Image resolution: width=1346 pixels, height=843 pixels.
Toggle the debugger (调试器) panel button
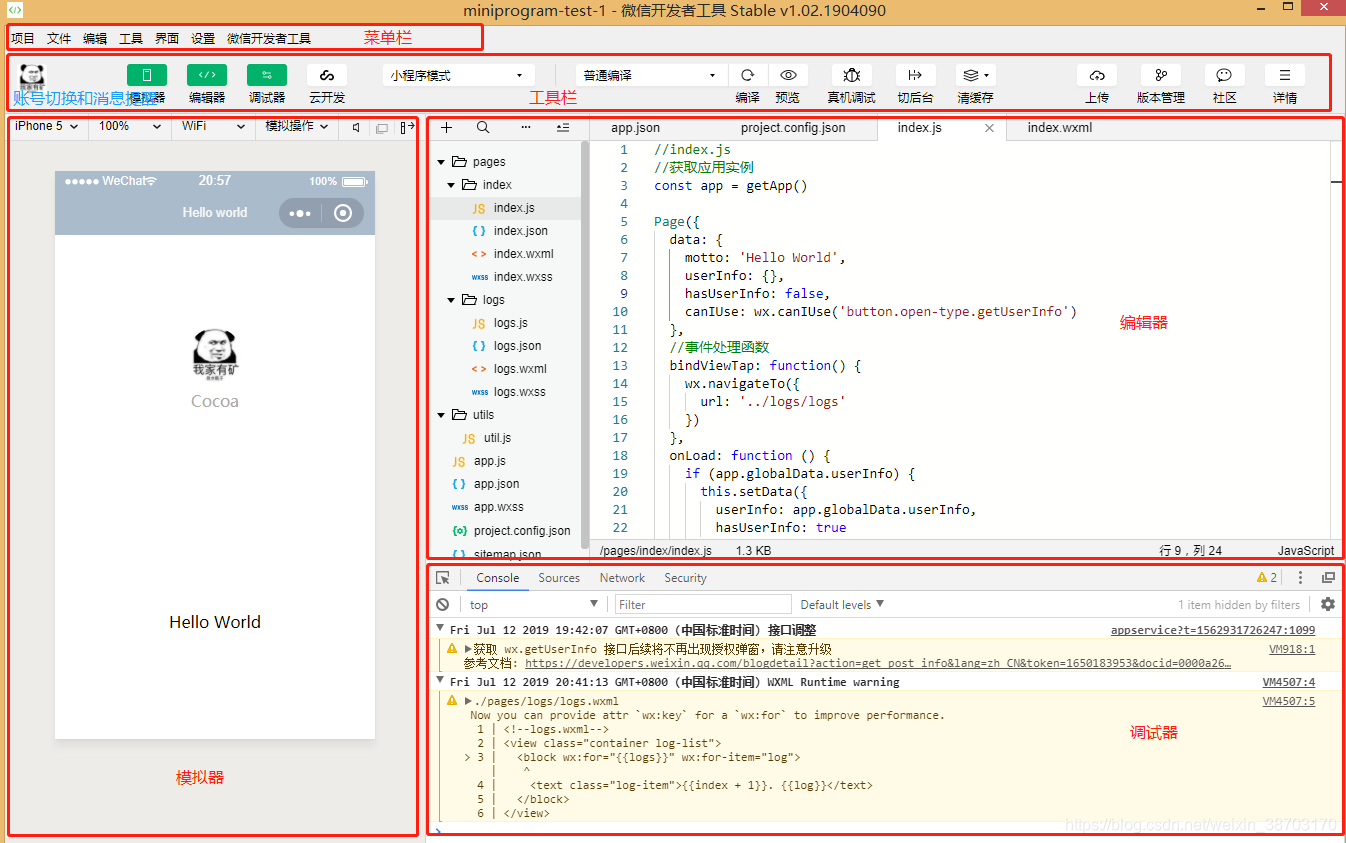[267, 75]
